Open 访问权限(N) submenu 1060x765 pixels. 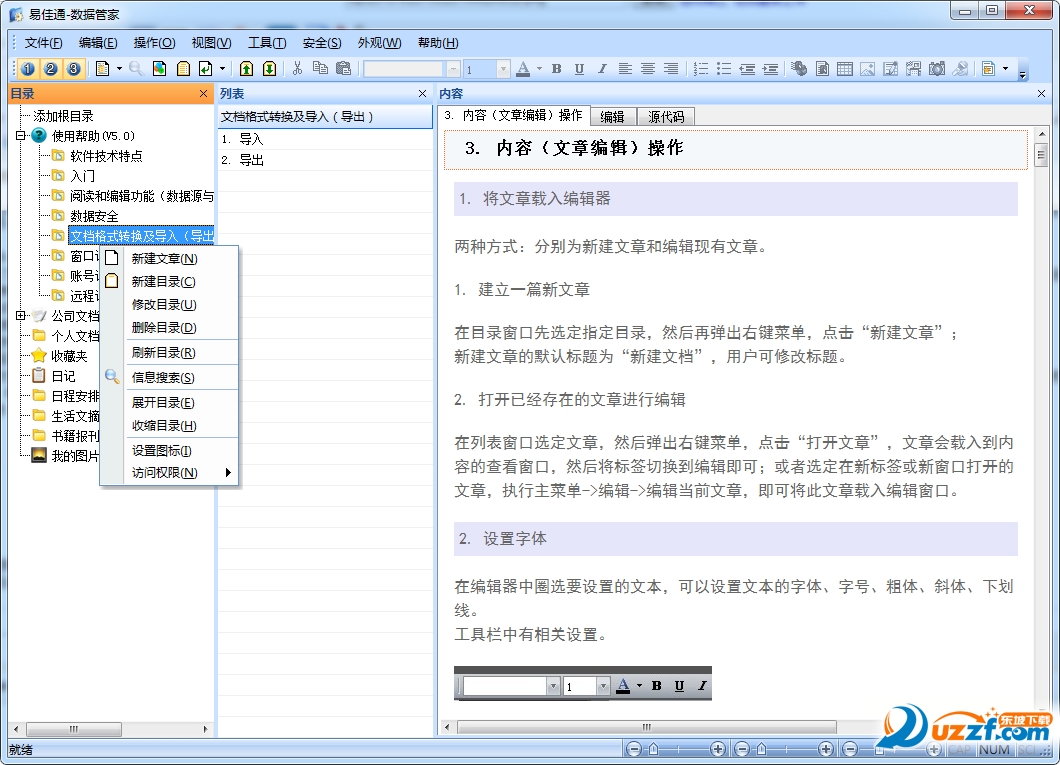(169, 472)
